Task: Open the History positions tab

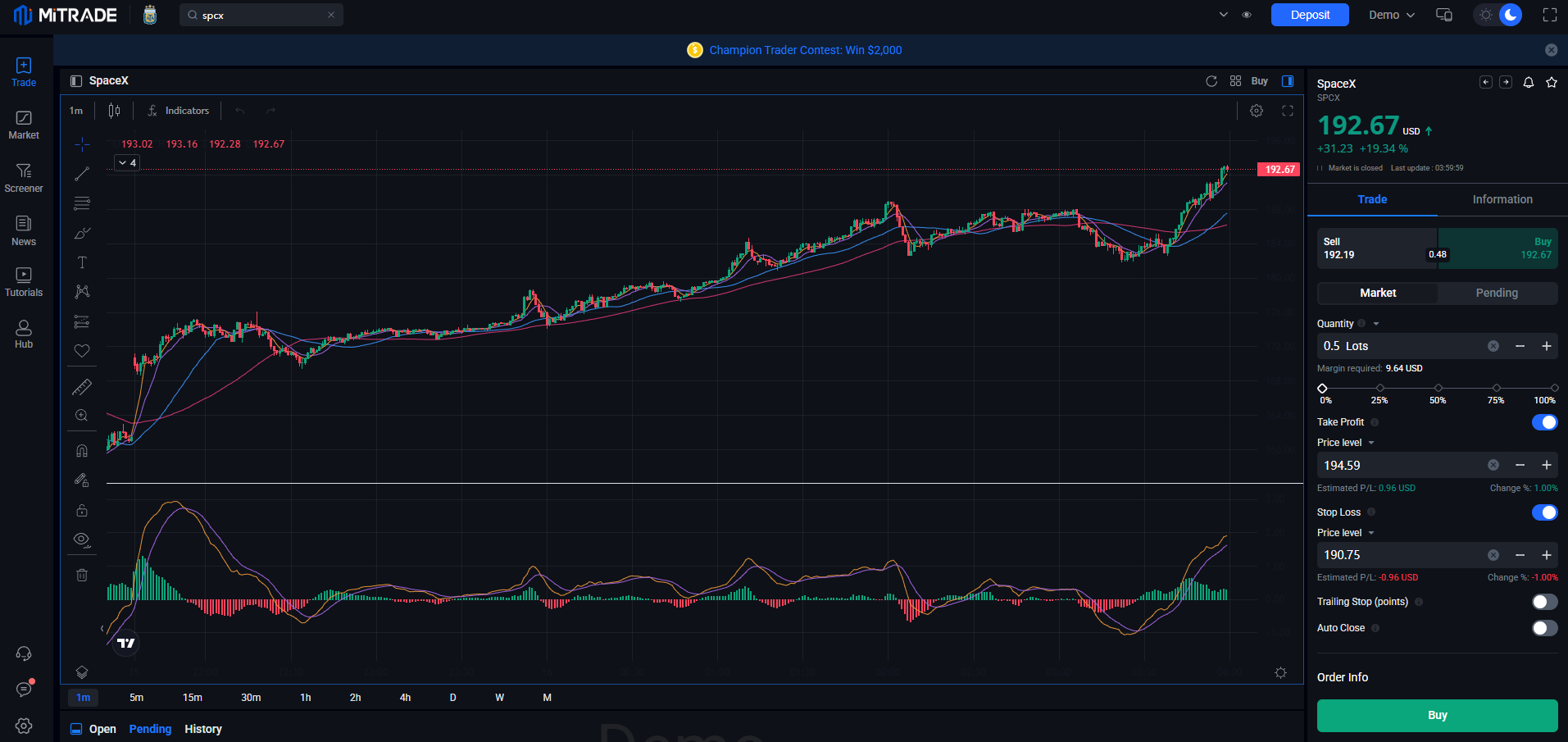Action: coord(203,729)
